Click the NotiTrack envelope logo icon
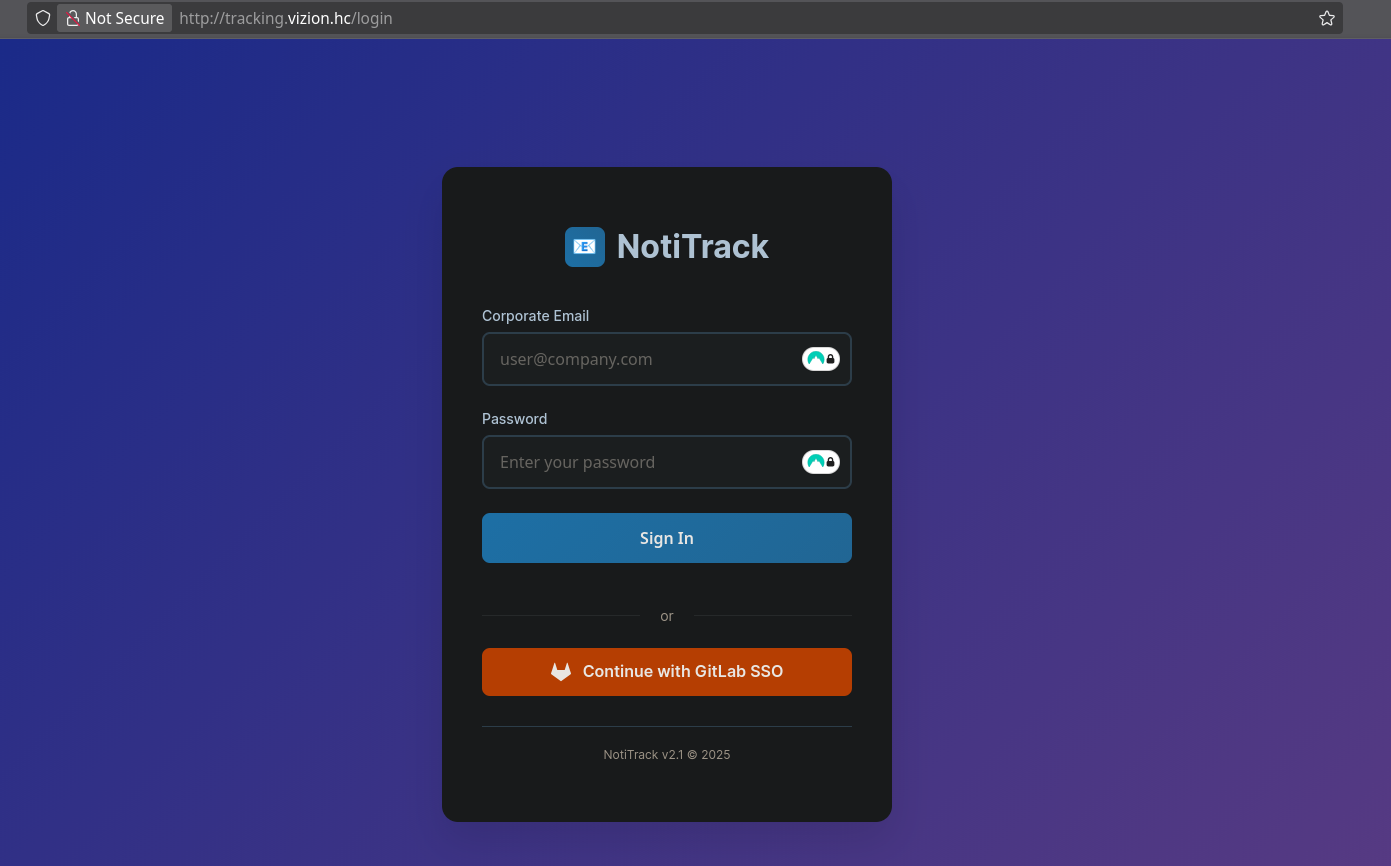Viewport: 1391px width, 866px height. coord(585,247)
